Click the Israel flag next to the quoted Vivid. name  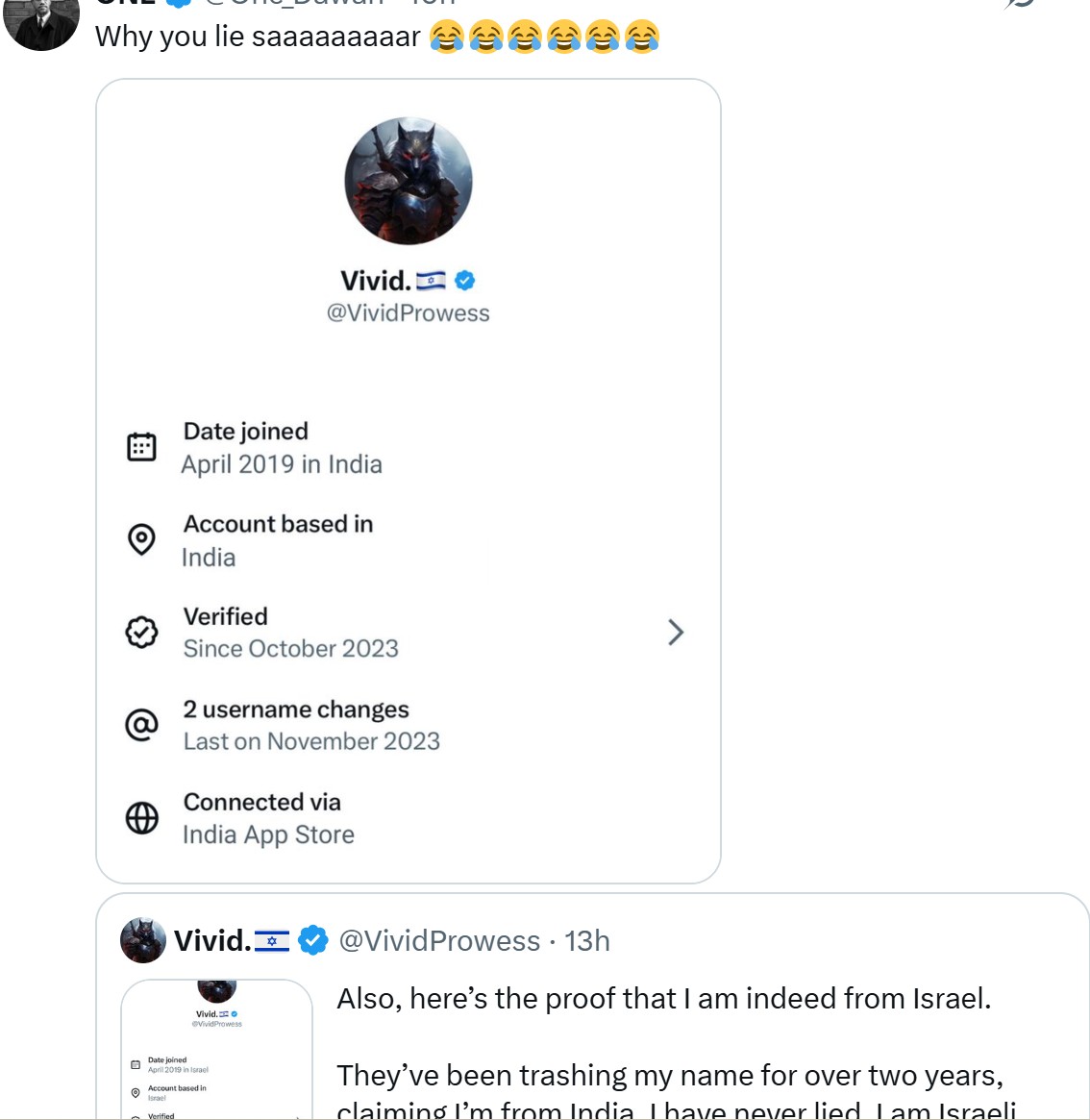272,941
